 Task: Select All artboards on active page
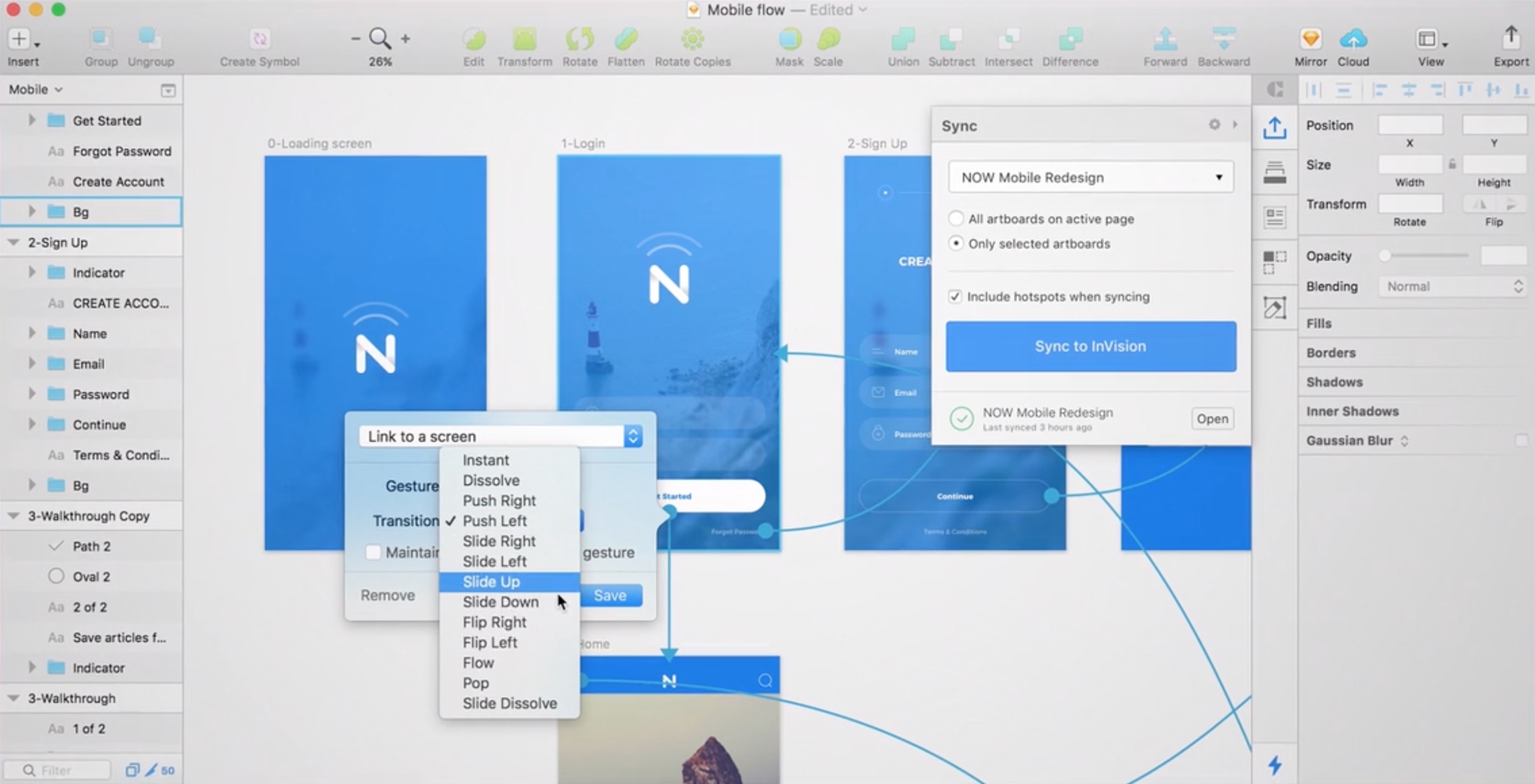click(x=955, y=218)
